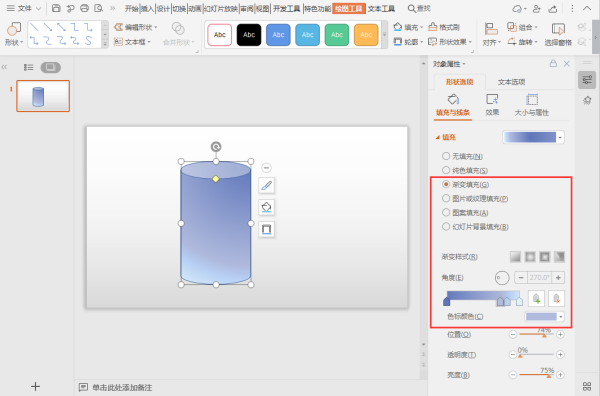Select the 纯色填充 solid fill option
Screen dimensions: 600x396
point(446,170)
